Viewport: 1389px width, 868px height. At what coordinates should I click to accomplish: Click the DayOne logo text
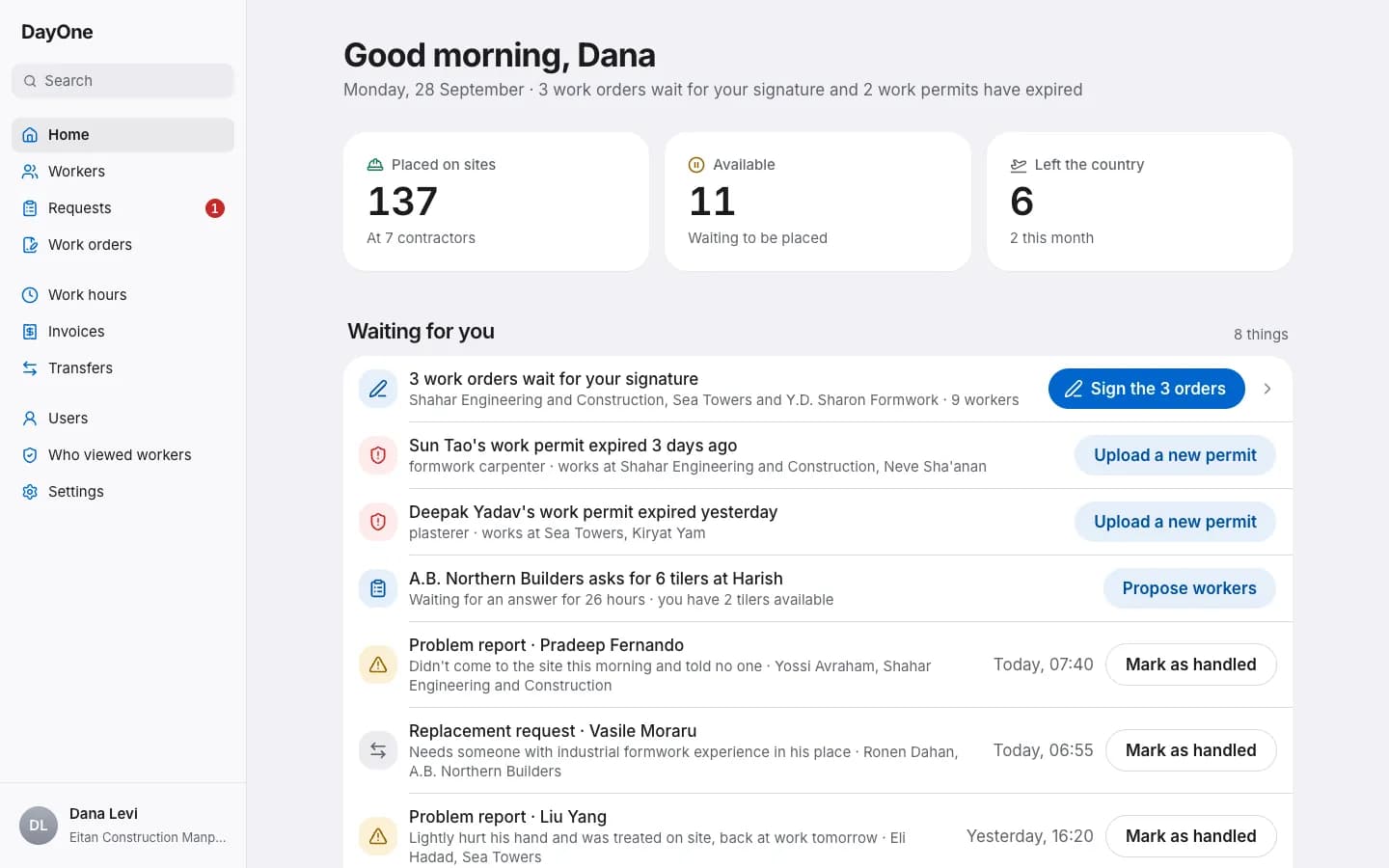[x=57, y=32]
